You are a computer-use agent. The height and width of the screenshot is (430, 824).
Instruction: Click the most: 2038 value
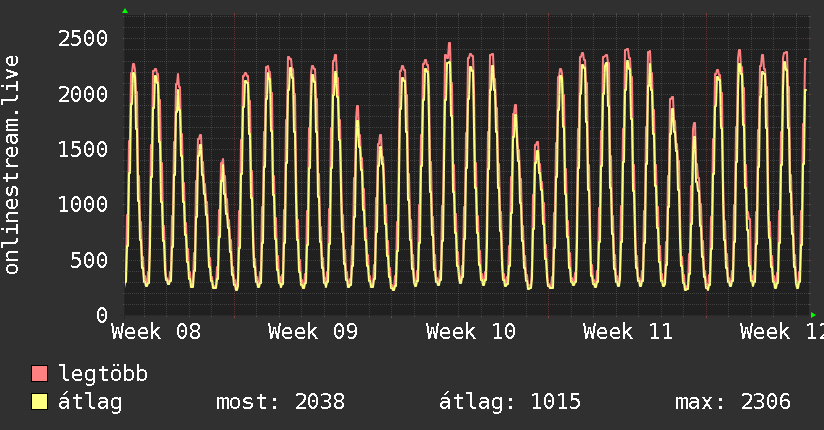coord(281,402)
